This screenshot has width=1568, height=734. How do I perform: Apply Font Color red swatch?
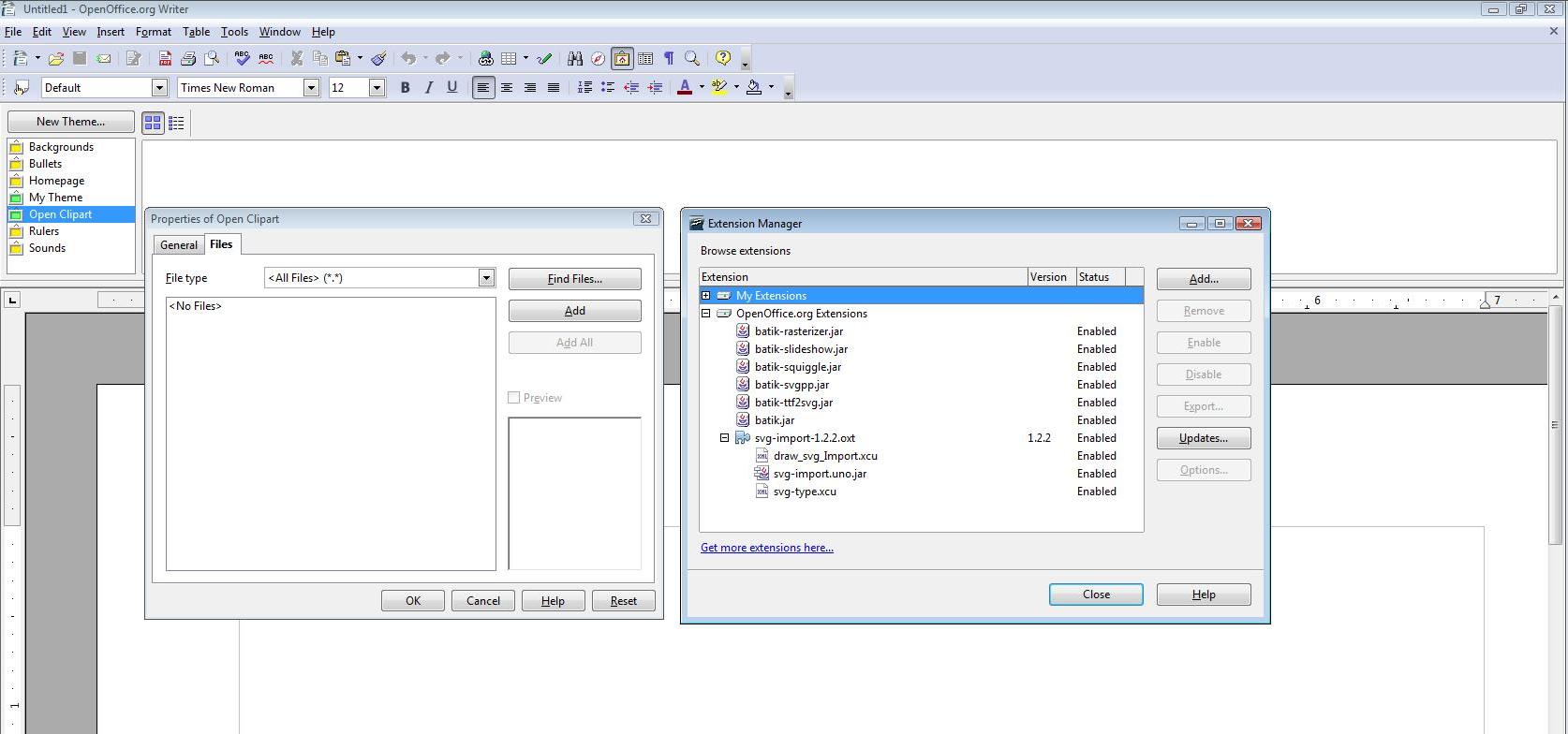tap(685, 87)
